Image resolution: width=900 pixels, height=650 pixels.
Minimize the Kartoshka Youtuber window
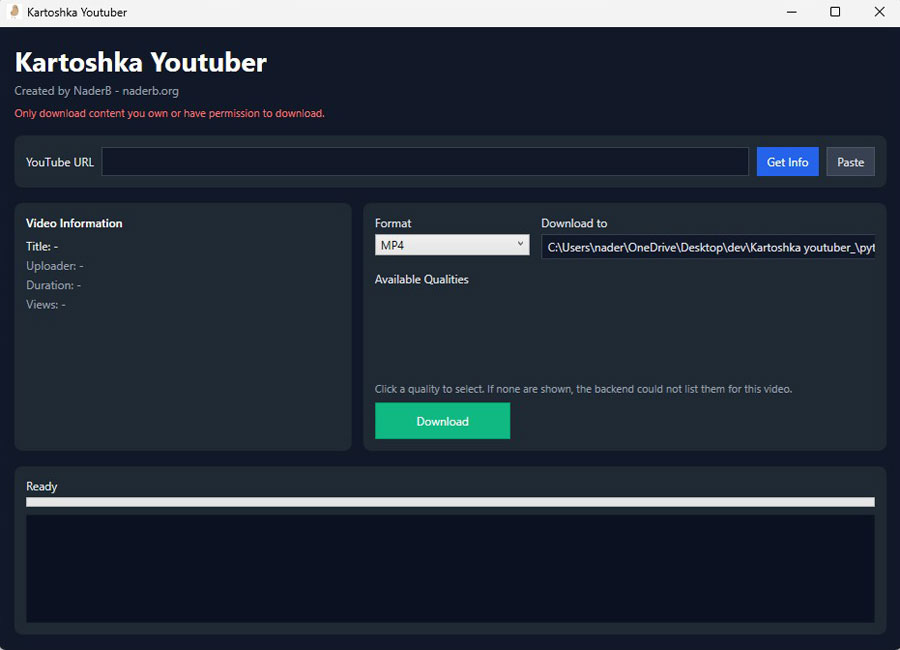(791, 11)
